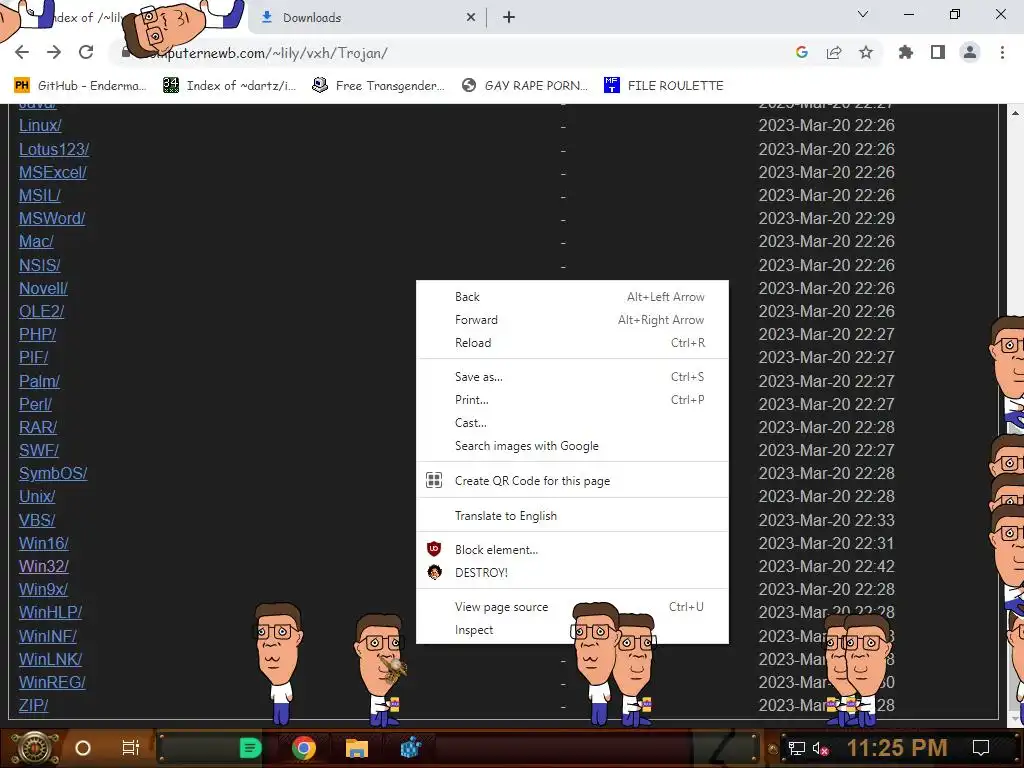The height and width of the screenshot is (768, 1024).
Task: Select Translate to English
Action: pyautogui.click(x=572, y=516)
